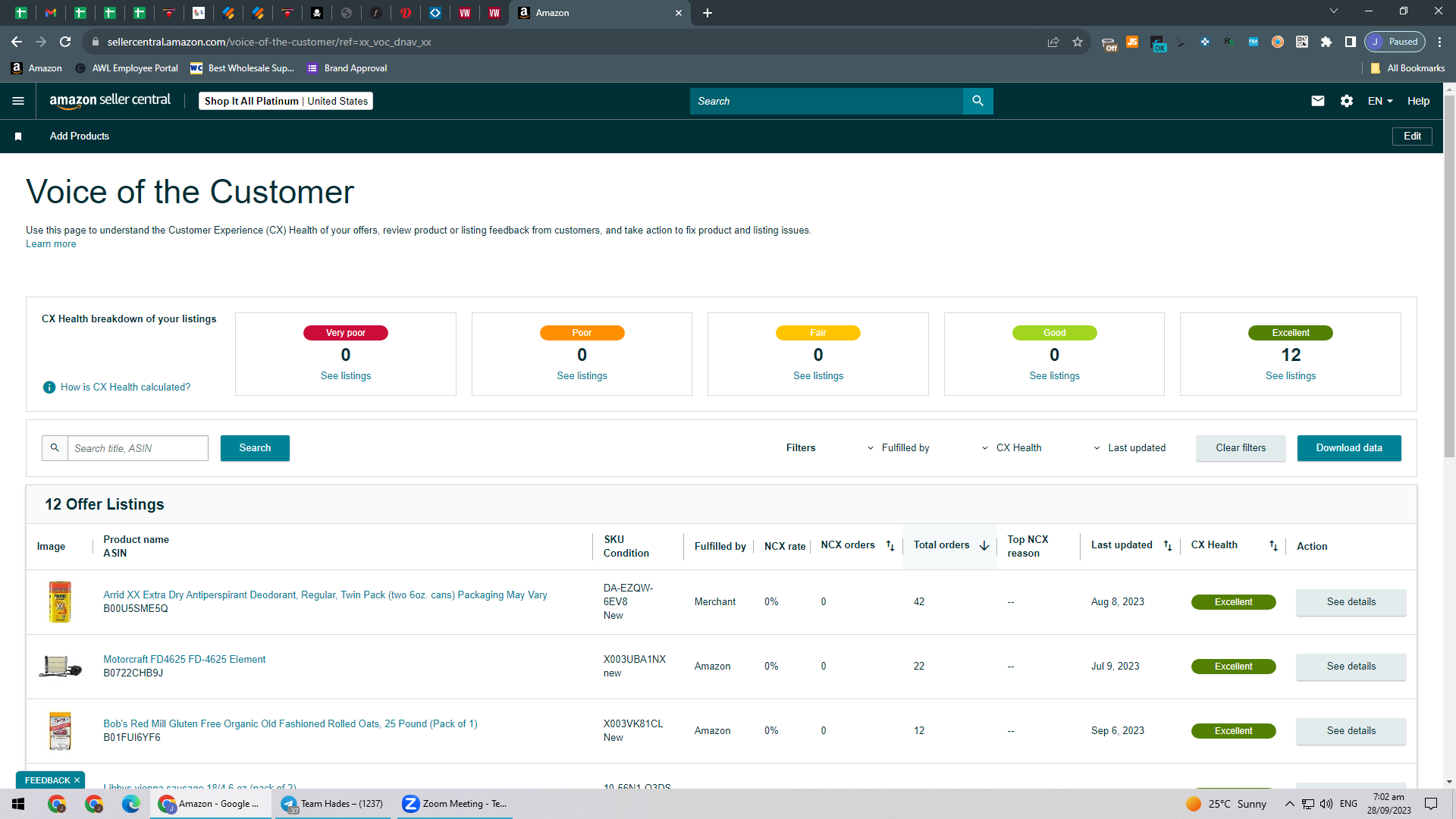Click the Search title, ASIN input field

pyautogui.click(x=137, y=448)
